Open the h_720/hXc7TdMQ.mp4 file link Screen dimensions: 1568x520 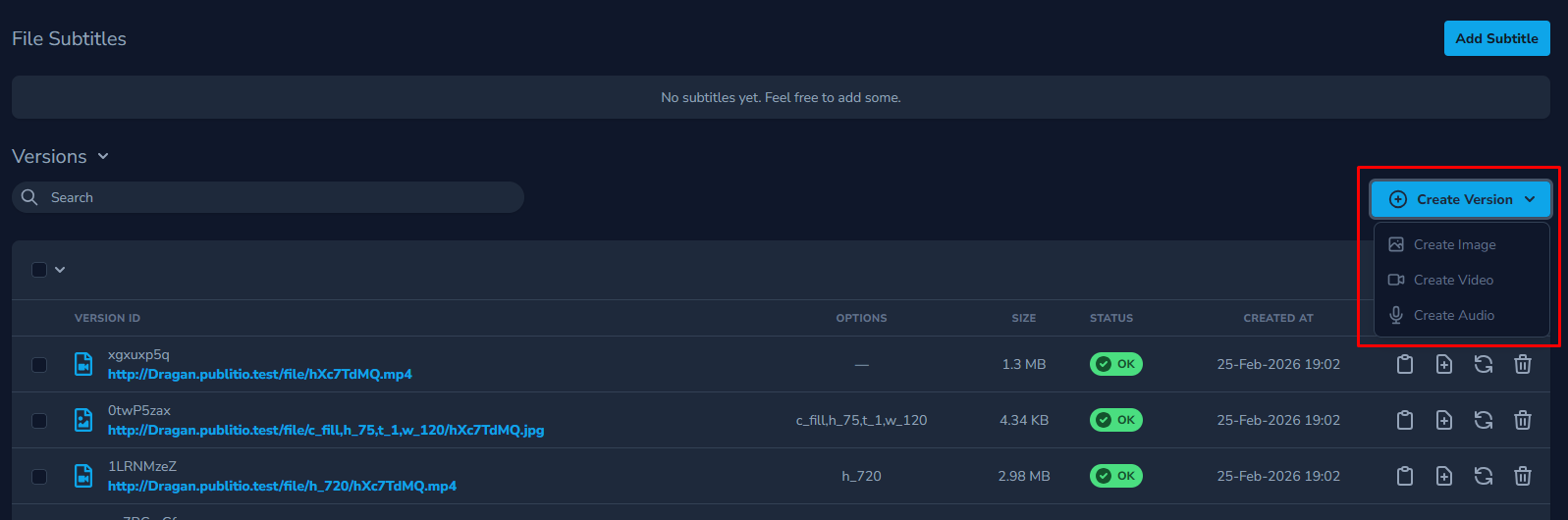tap(282, 486)
